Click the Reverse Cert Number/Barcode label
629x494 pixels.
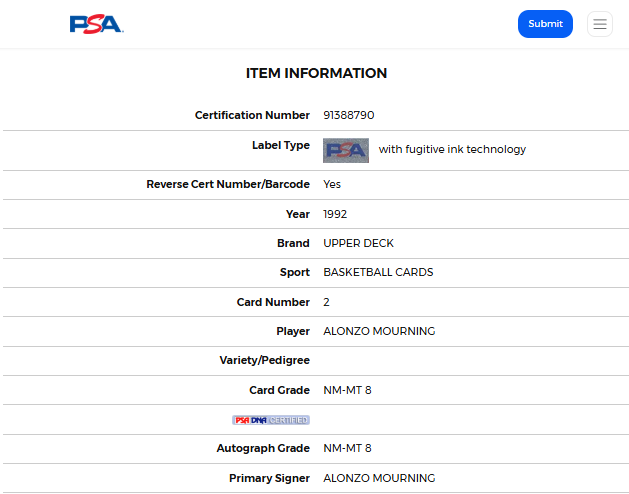click(x=228, y=185)
